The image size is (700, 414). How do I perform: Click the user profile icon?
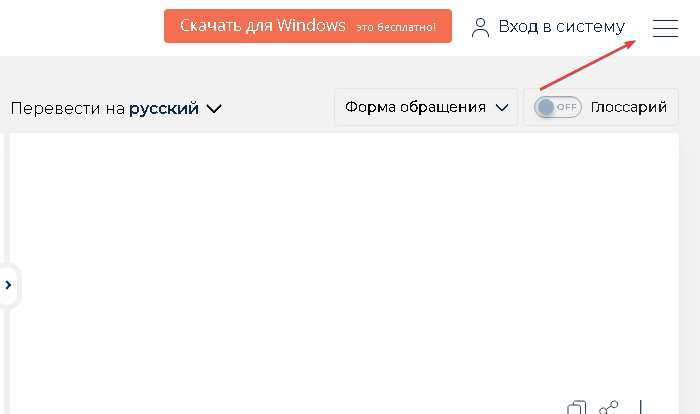coord(481,27)
